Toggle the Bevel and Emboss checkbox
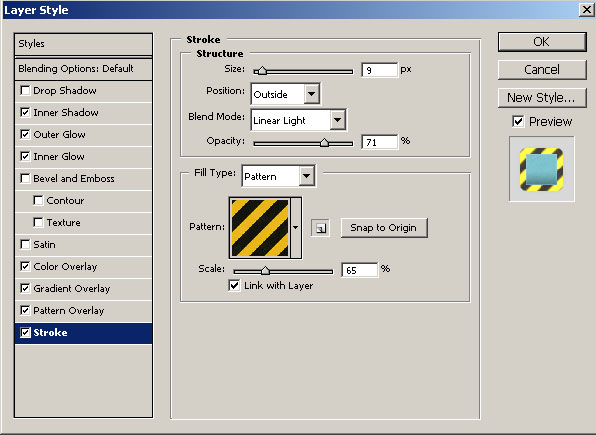Image resolution: width=596 pixels, height=435 pixels. pyautogui.click(x=25, y=178)
